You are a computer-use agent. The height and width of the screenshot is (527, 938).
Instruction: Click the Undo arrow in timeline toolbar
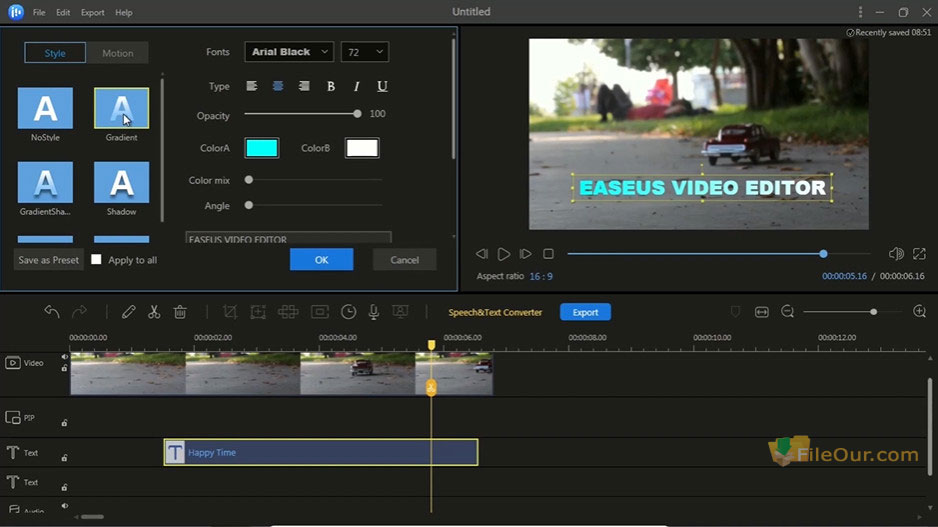click(52, 312)
